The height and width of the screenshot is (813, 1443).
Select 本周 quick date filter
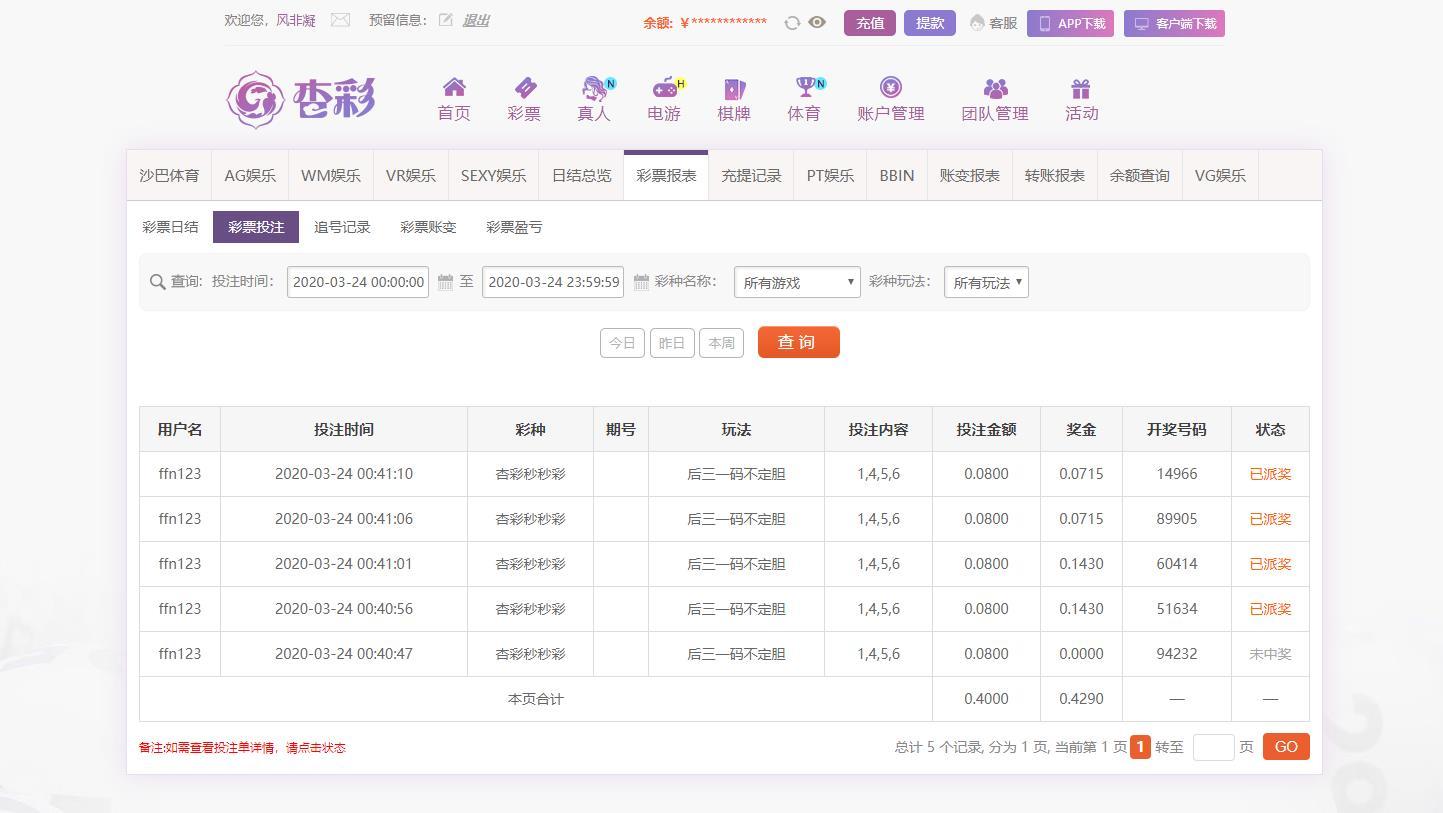pyautogui.click(x=721, y=343)
